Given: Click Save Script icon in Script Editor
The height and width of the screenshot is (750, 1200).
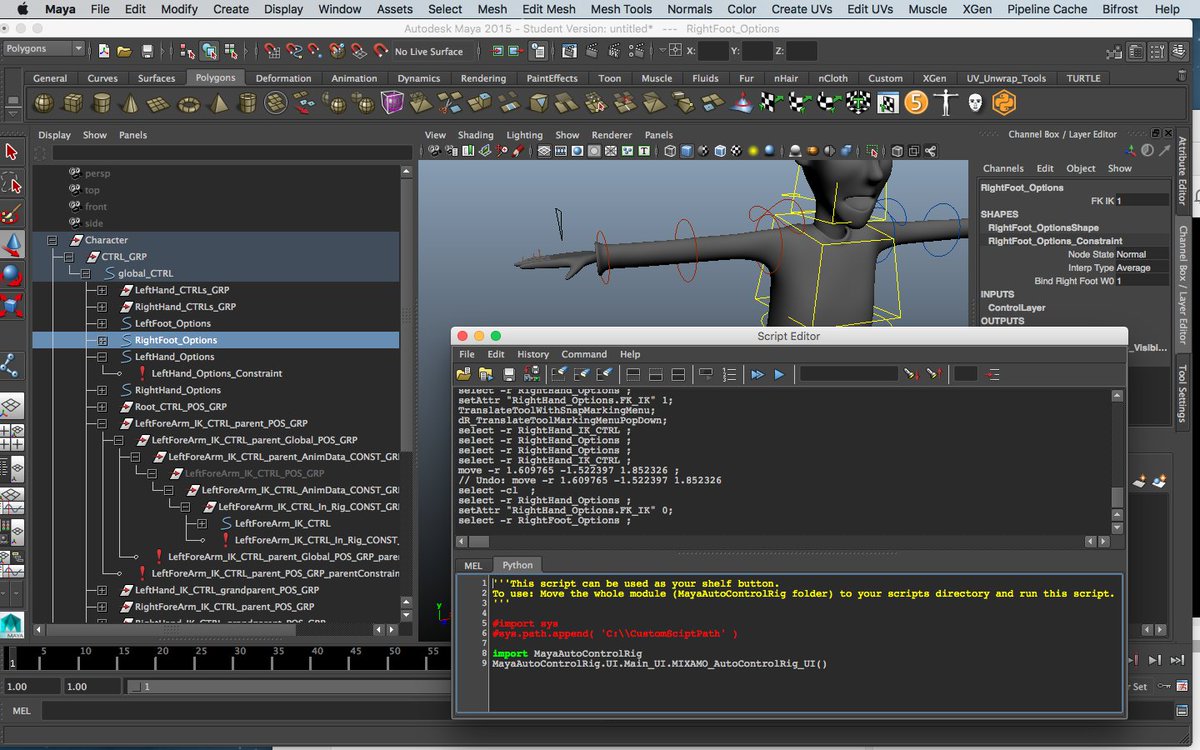Looking at the screenshot, I should pyautogui.click(x=509, y=374).
